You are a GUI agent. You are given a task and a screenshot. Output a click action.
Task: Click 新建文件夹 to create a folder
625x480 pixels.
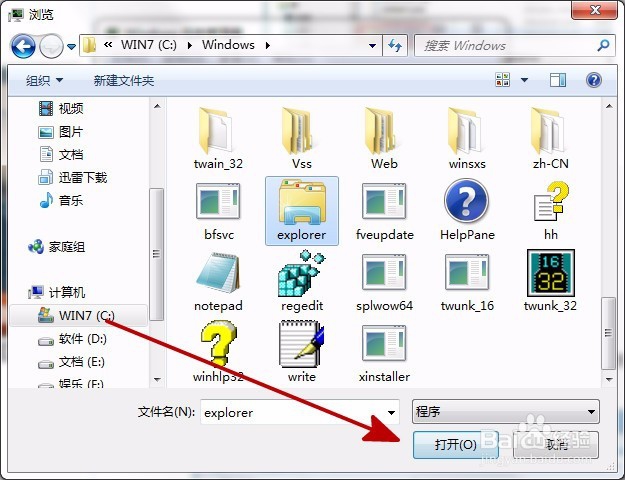point(124,81)
